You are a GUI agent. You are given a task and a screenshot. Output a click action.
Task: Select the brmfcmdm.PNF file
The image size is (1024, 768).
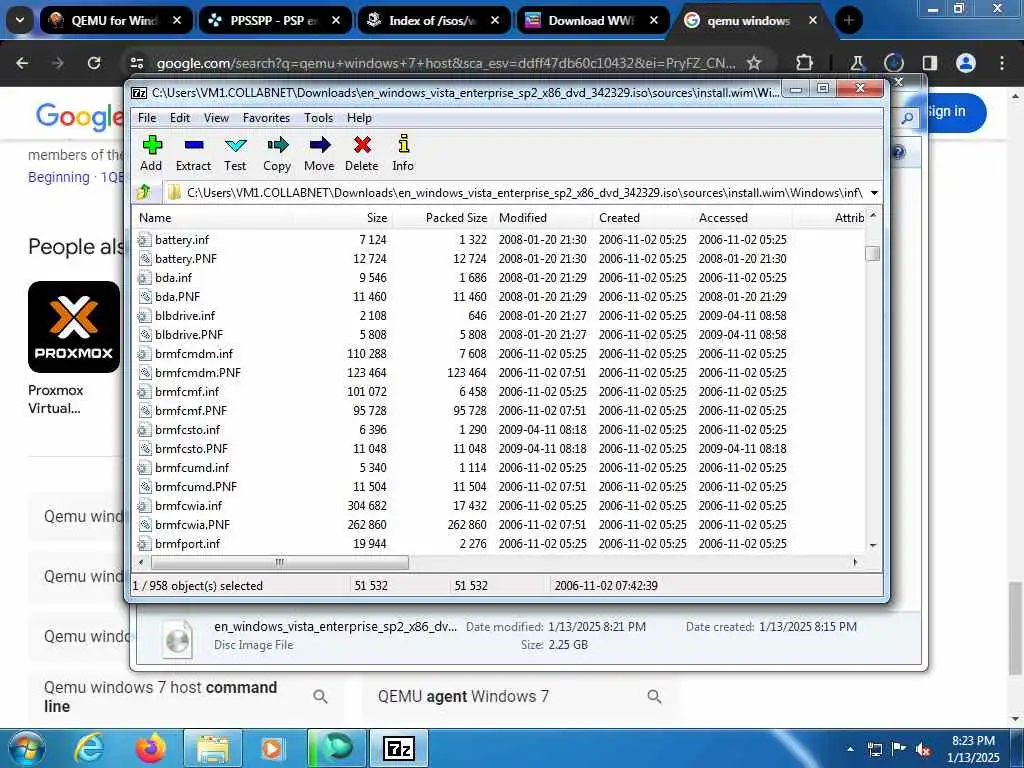click(198, 372)
